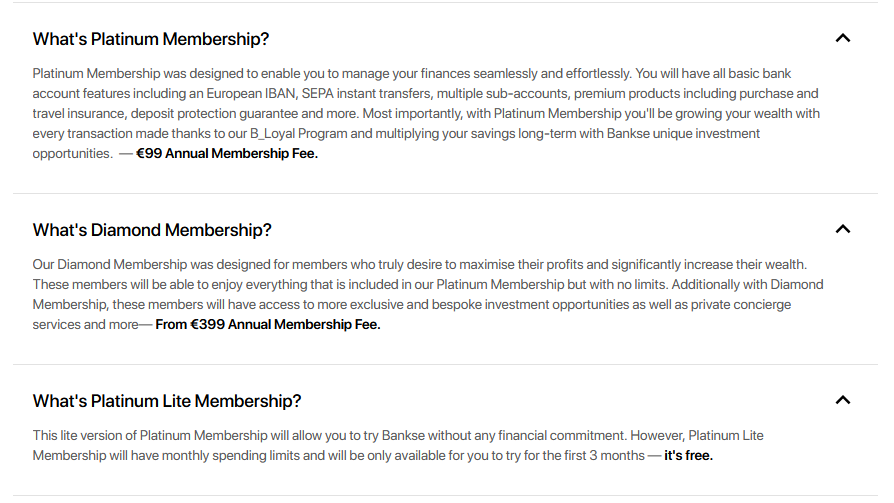The width and height of the screenshot is (894, 503).
Task: Collapse the Diamond Membership chevron arrow
Action: 842,229
